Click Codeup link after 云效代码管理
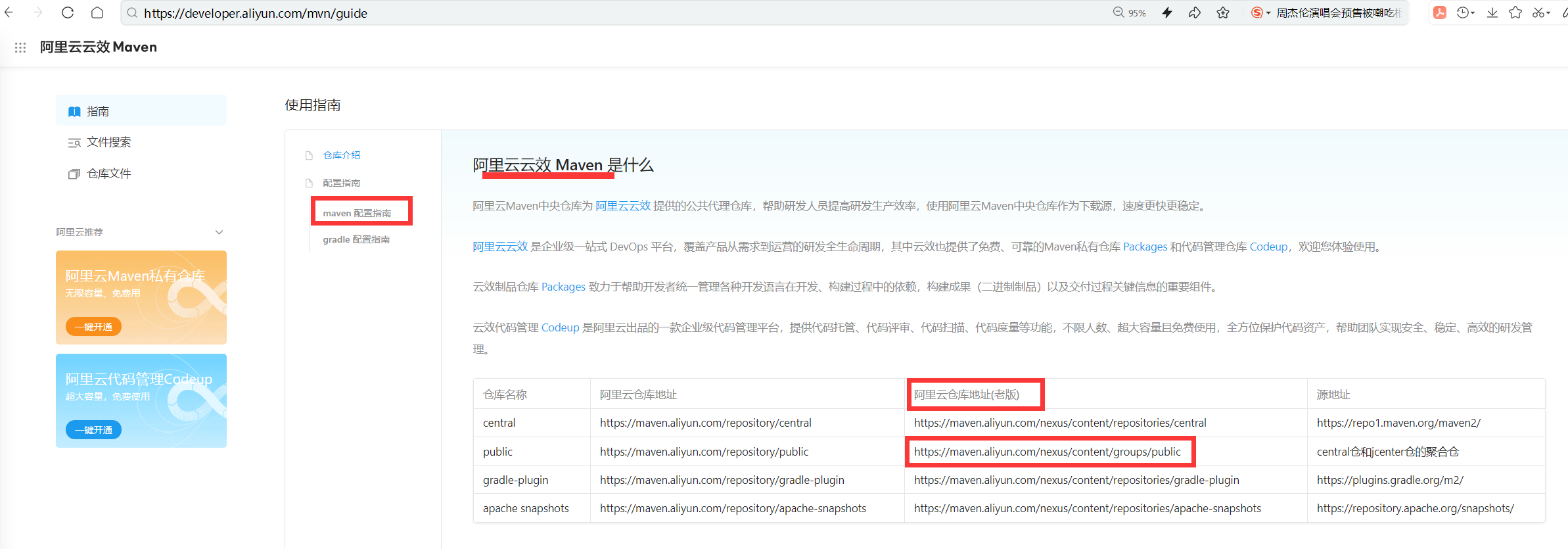This screenshot has width=1568, height=549. [x=560, y=327]
